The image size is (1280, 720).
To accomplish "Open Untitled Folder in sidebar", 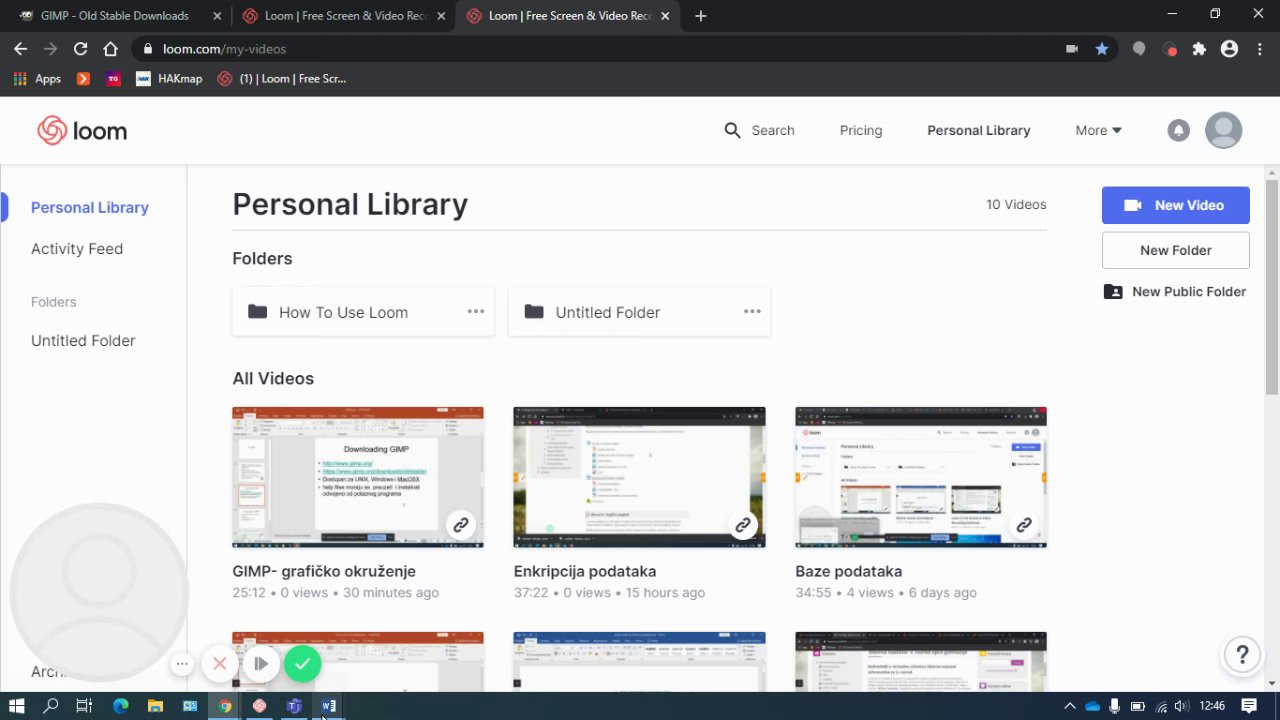I will (x=83, y=341).
